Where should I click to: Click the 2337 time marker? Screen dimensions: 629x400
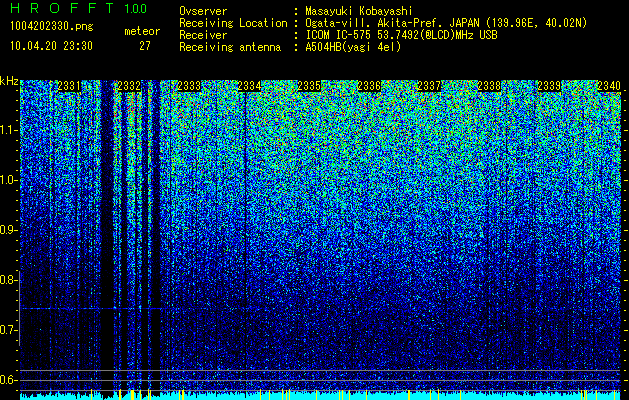point(429,86)
